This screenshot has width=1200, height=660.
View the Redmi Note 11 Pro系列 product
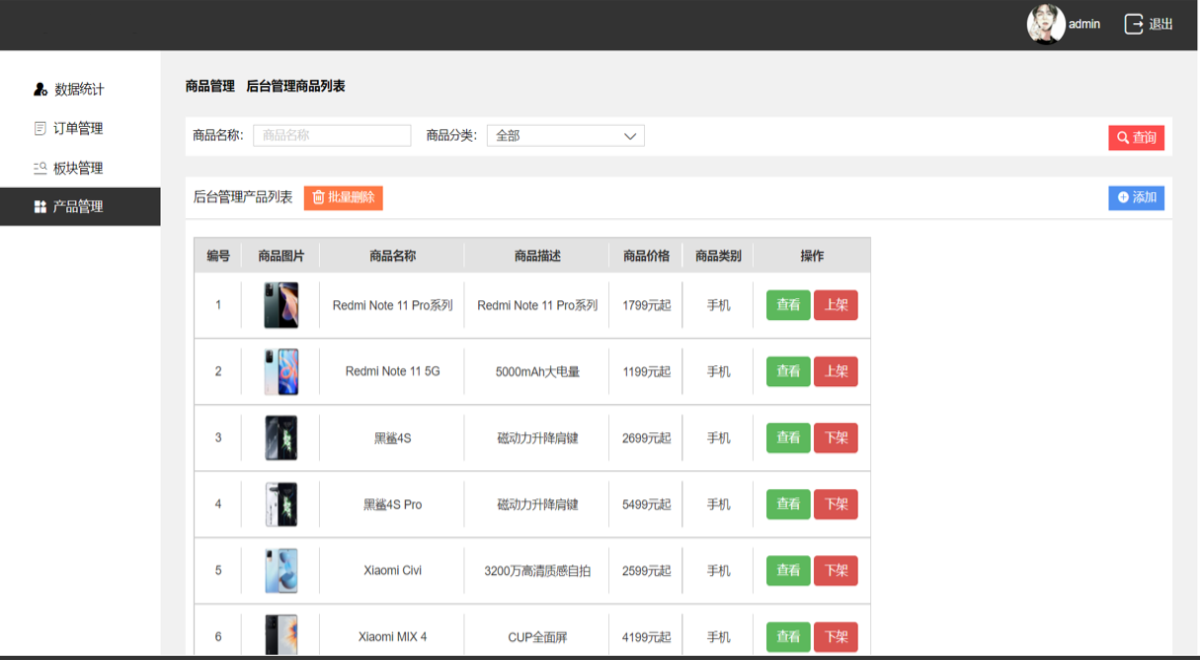pyautogui.click(x=788, y=305)
